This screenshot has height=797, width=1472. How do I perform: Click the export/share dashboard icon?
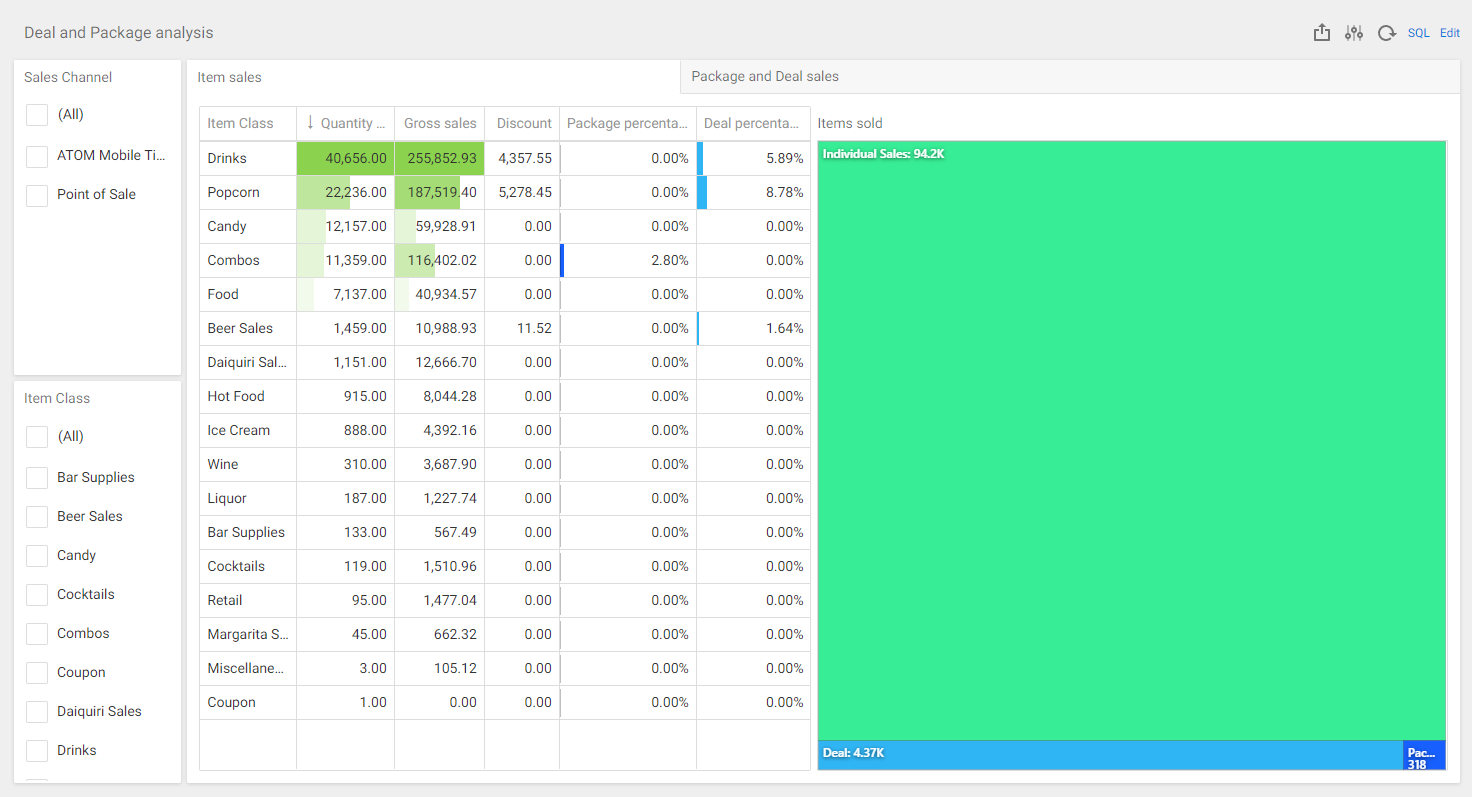point(1322,33)
